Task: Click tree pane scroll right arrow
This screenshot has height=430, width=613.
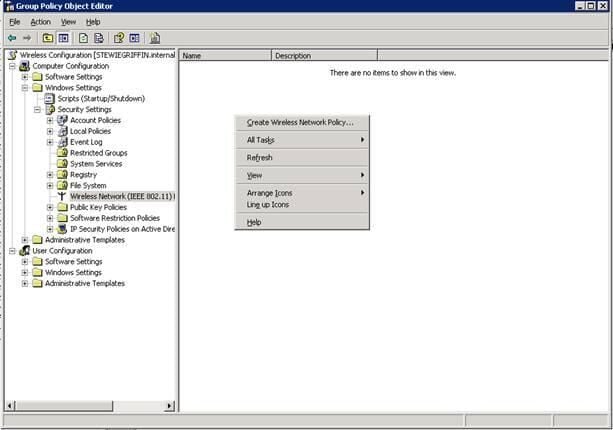Action: point(169,406)
